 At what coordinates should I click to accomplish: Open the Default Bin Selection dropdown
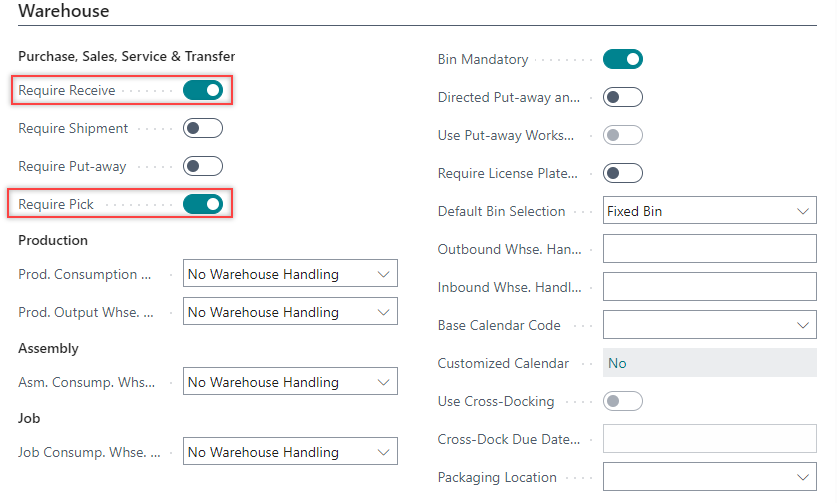(x=710, y=211)
